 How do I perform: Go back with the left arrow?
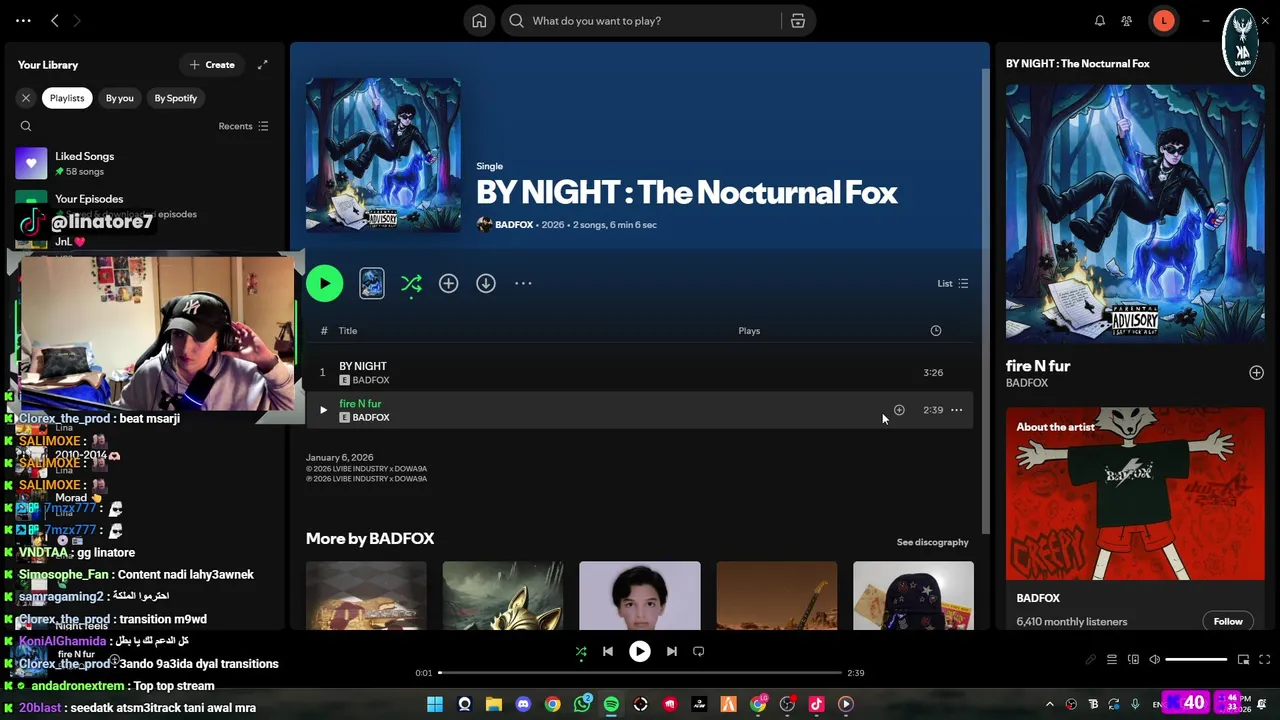click(55, 20)
